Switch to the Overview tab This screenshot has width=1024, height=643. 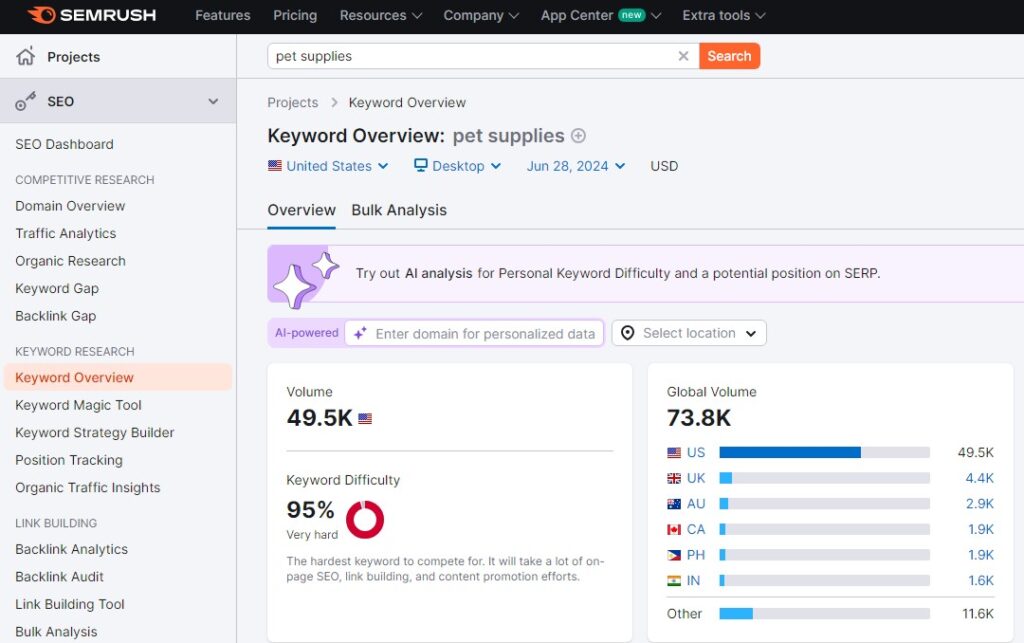tap(301, 210)
